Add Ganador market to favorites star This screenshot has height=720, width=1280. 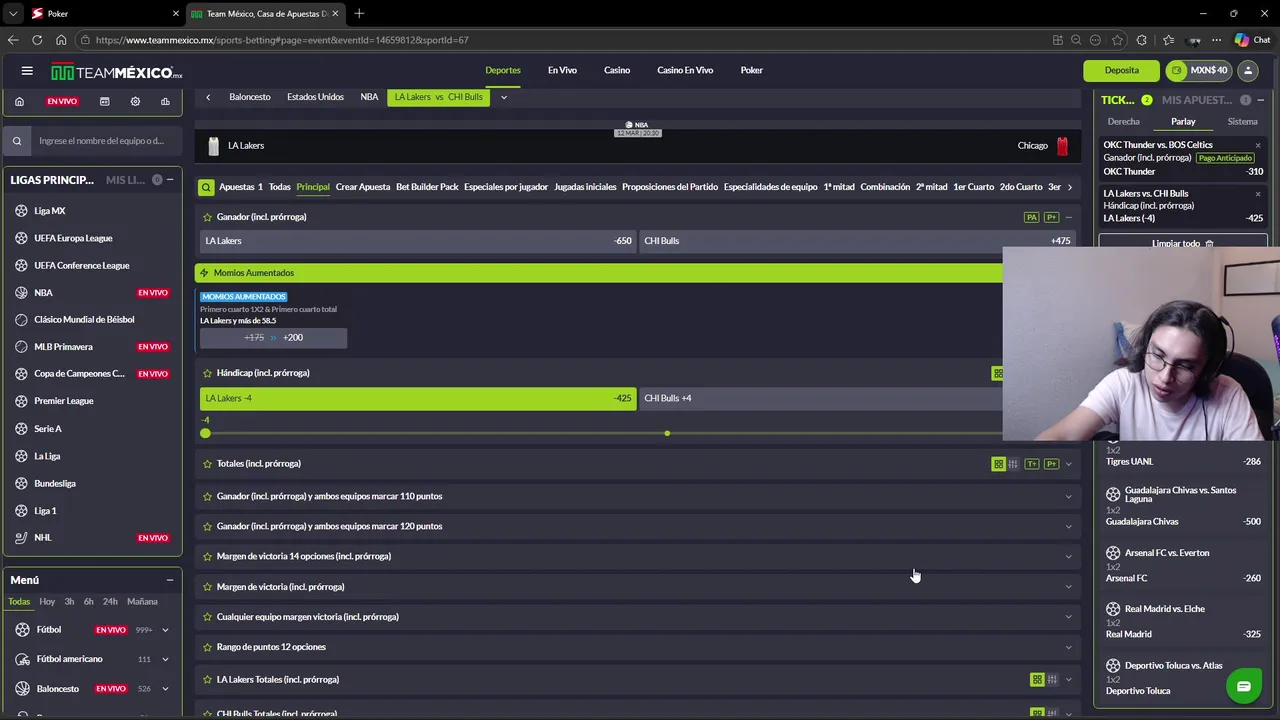pyautogui.click(x=207, y=217)
